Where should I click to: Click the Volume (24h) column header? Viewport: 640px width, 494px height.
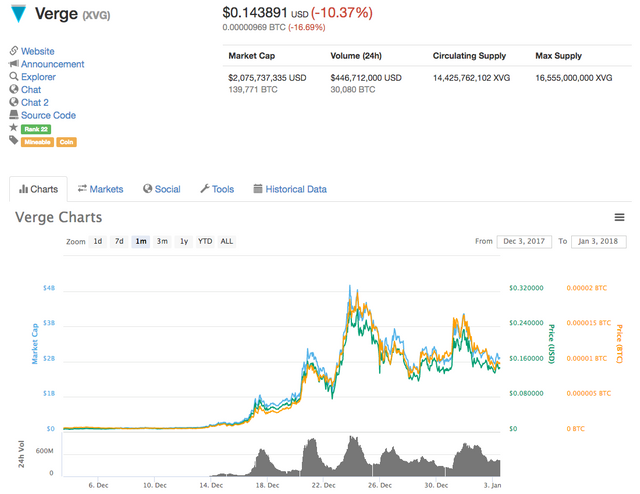tap(356, 56)
